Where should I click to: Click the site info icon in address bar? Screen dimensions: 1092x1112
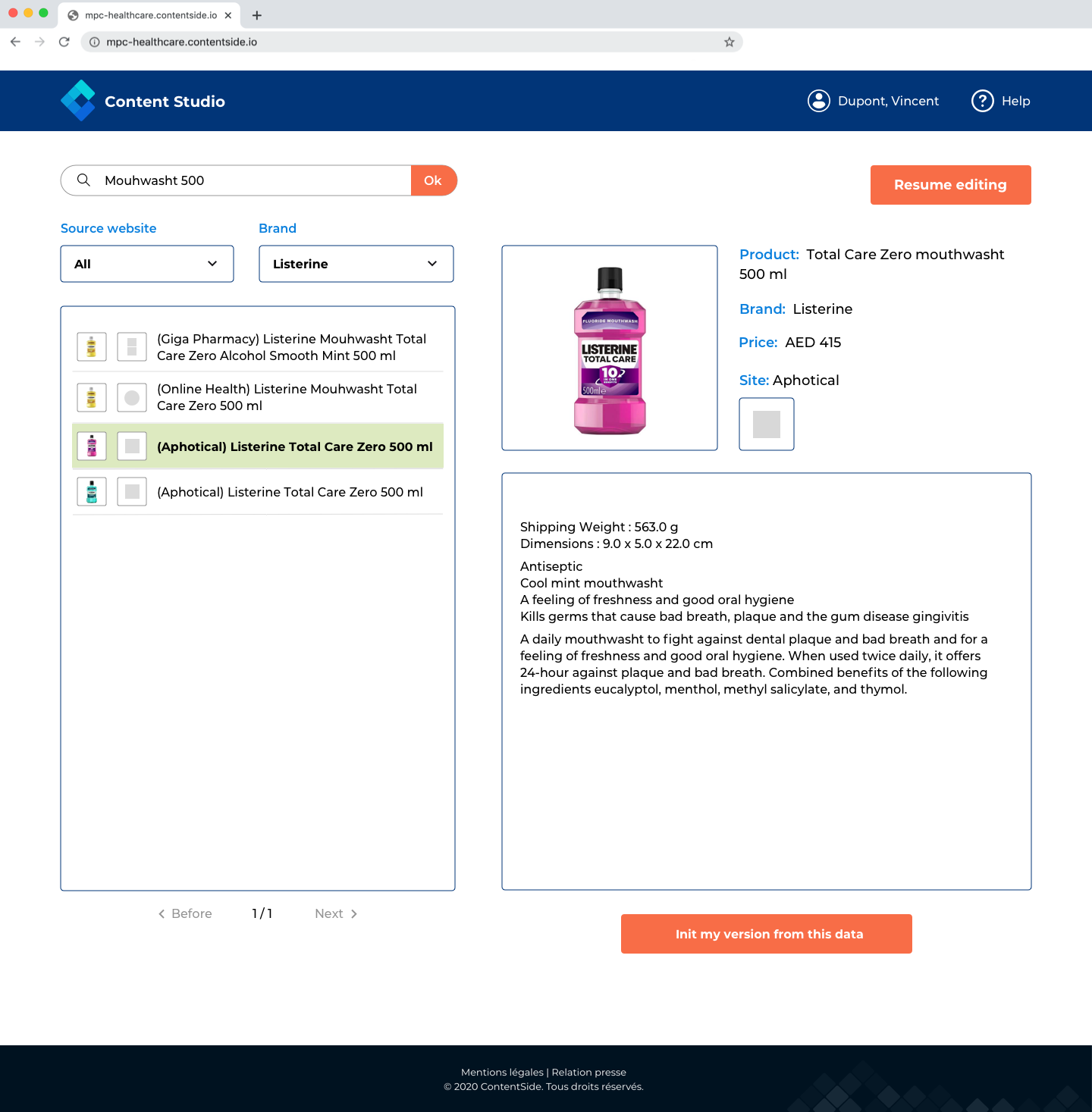tap(95, 42)
